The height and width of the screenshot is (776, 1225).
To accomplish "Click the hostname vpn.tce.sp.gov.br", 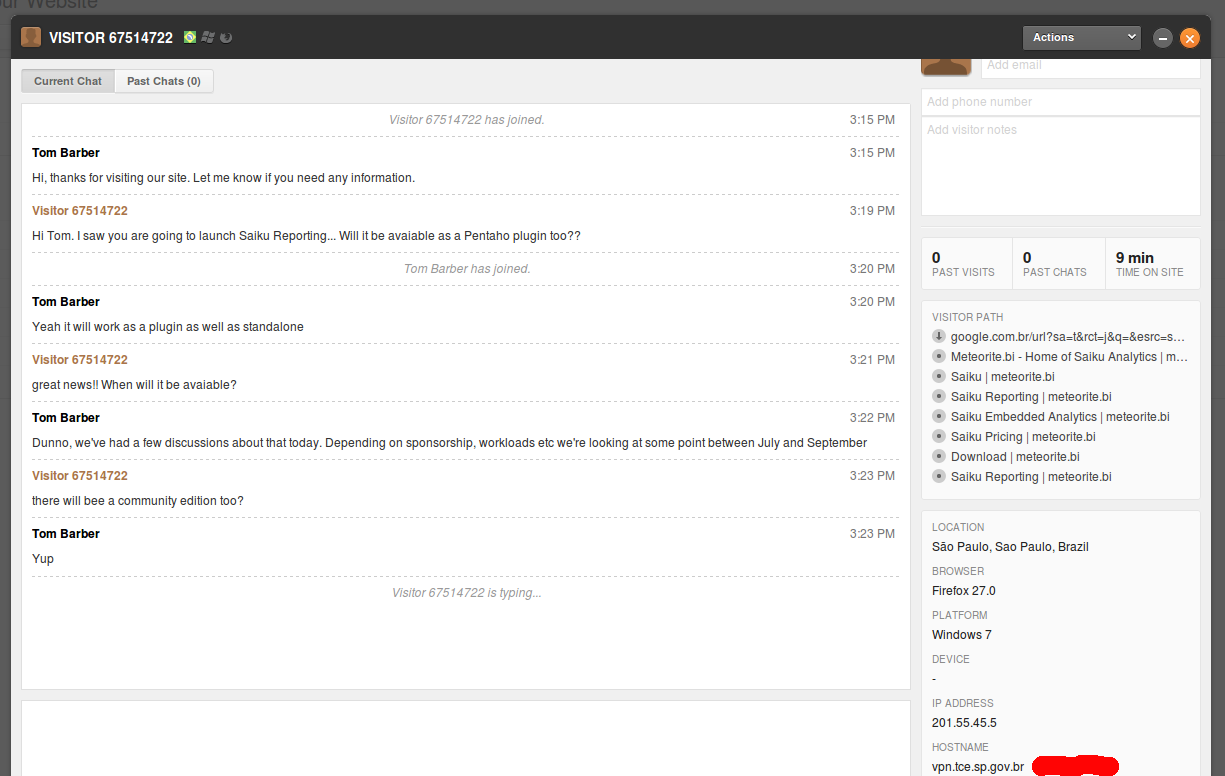I will (978, 767).
